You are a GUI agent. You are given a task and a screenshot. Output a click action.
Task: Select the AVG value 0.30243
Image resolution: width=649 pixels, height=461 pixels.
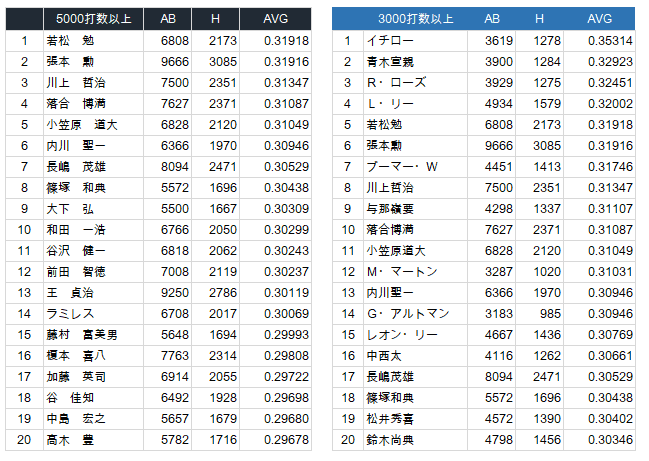pos(286,251)
